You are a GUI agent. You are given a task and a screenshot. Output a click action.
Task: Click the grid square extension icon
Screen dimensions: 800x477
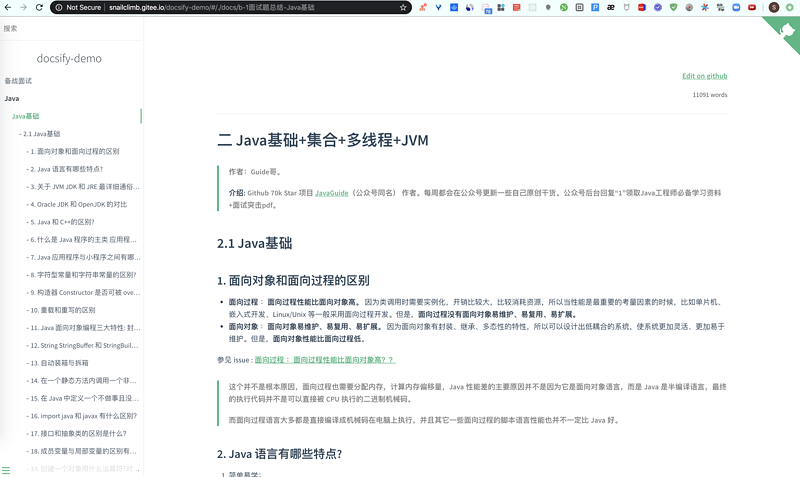click(579, 7)
